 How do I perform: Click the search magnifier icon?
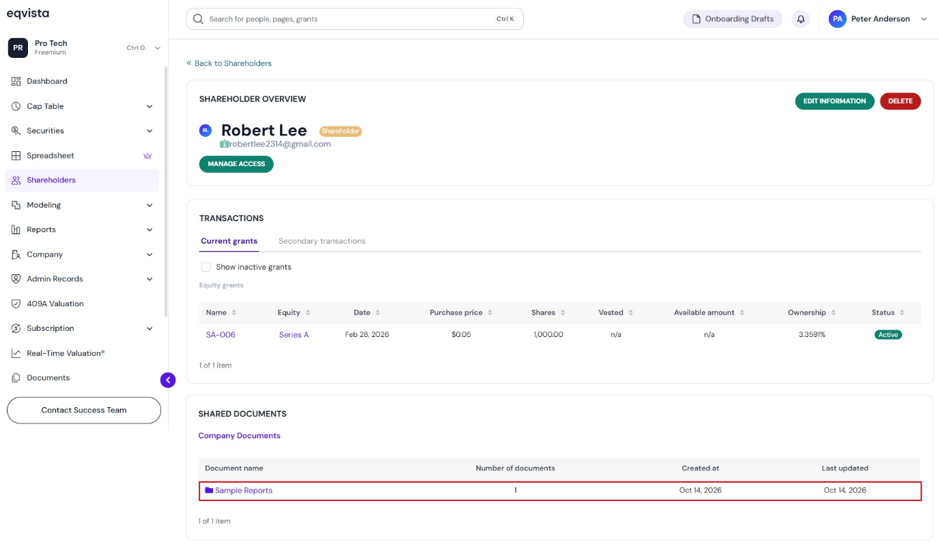pos(198,19)
